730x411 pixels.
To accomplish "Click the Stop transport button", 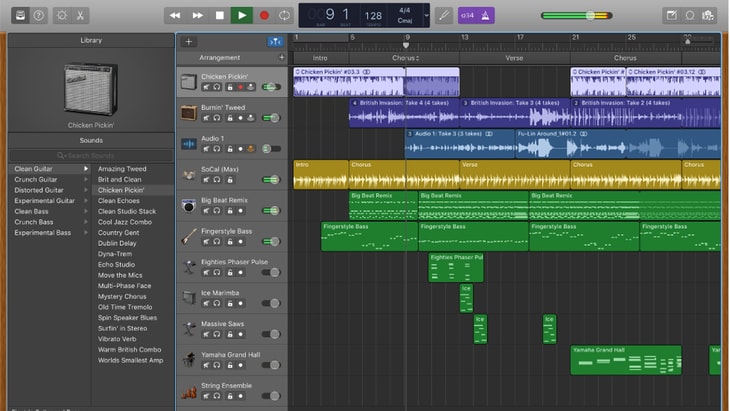I will tap(220, 15).
